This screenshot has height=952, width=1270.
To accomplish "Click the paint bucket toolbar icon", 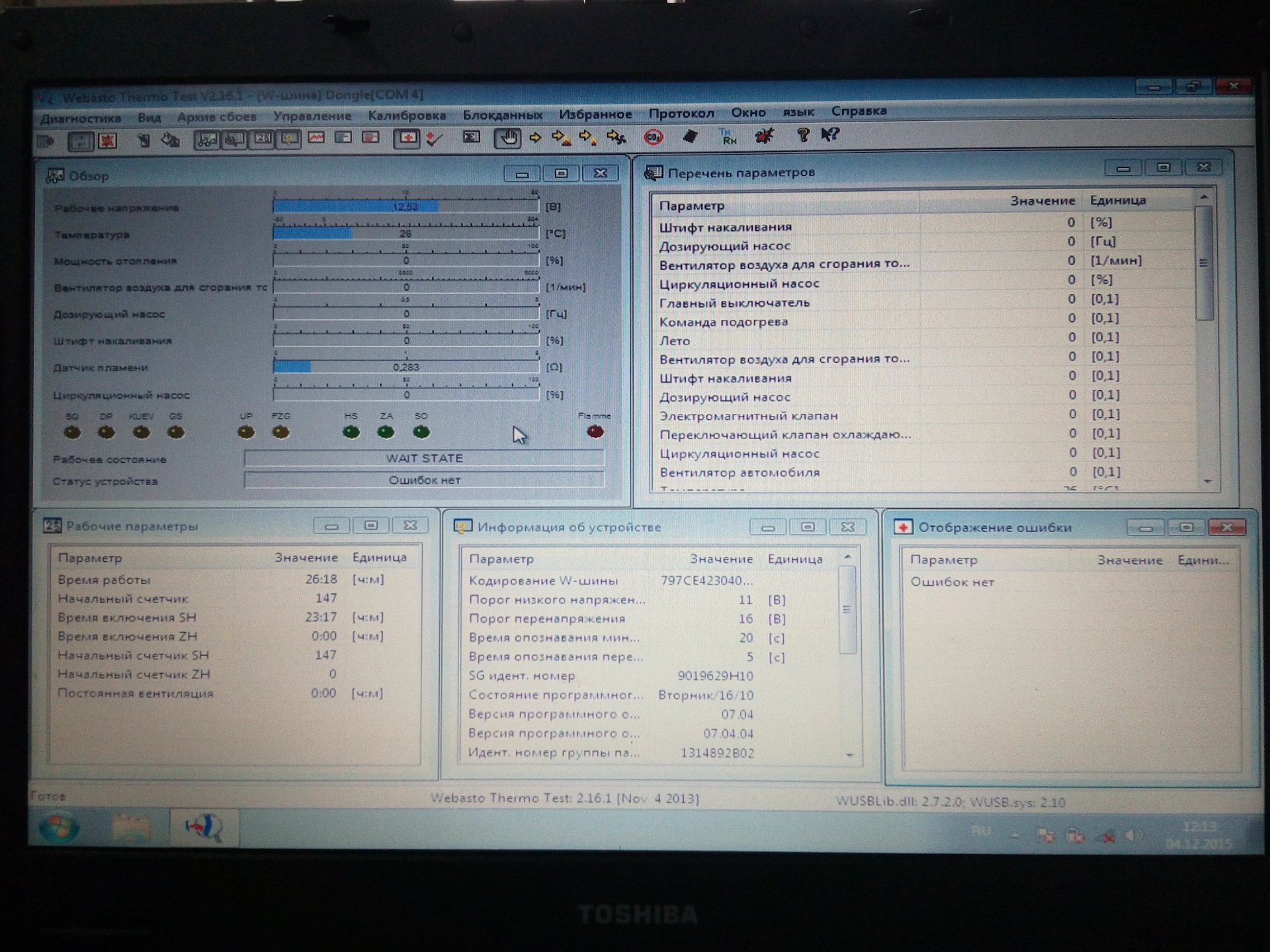I will click(x=171, y=140).
